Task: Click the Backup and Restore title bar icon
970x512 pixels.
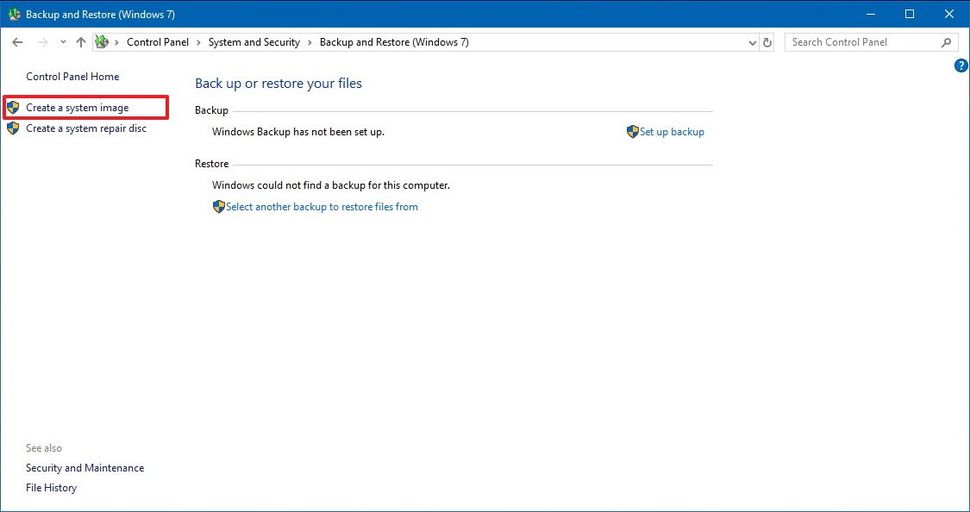Action: 14,14
